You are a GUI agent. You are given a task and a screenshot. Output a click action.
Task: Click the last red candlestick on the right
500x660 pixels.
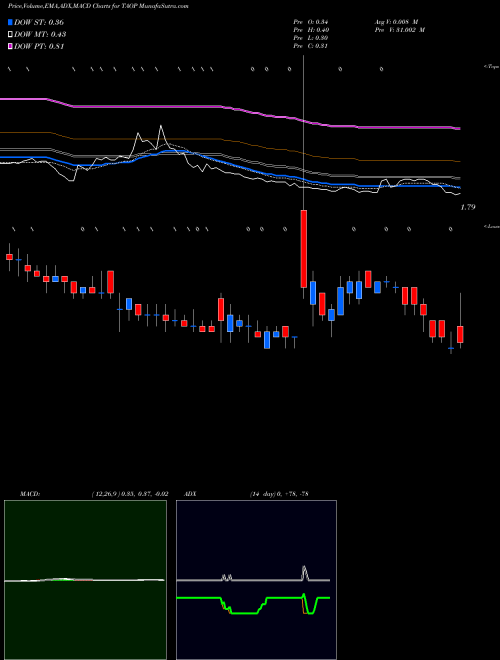coord(460,334)
